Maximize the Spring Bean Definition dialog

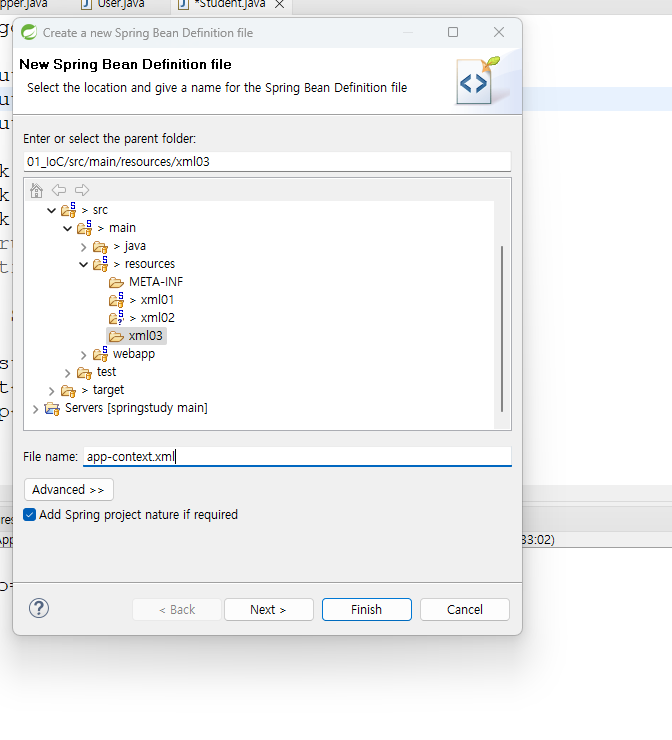[453, 32]
